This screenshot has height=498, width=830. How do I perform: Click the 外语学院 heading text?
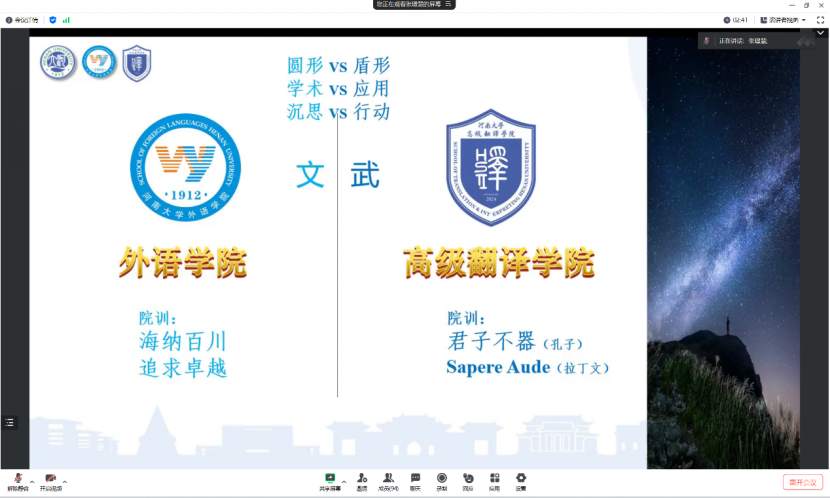[x=183, y=262]
